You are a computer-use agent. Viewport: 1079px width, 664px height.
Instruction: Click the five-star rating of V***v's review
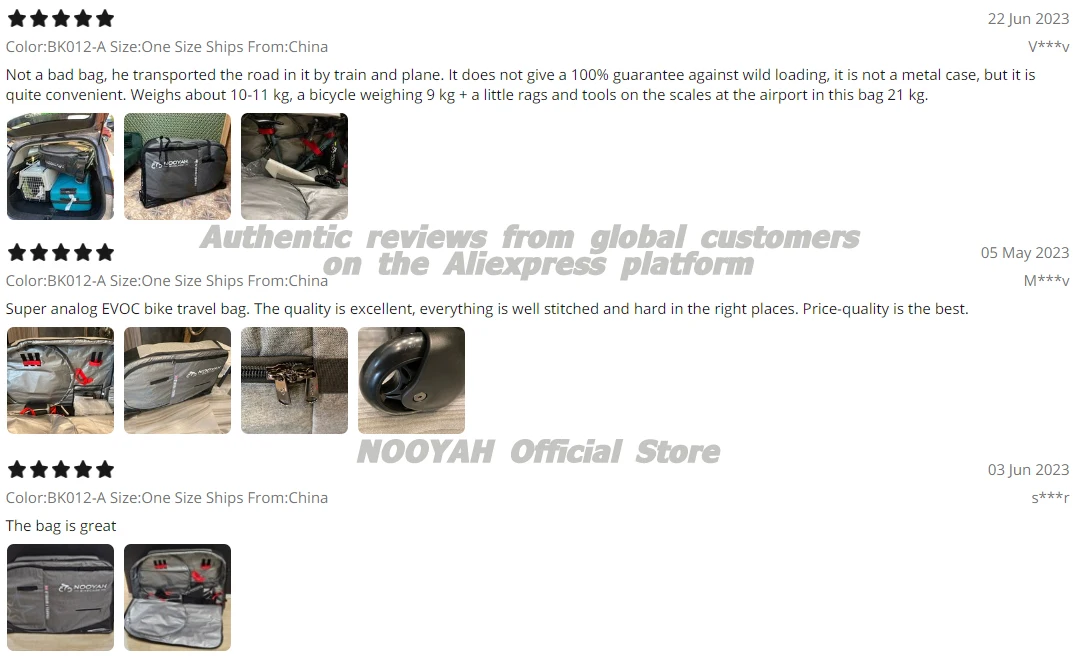[x=61, y=19]
